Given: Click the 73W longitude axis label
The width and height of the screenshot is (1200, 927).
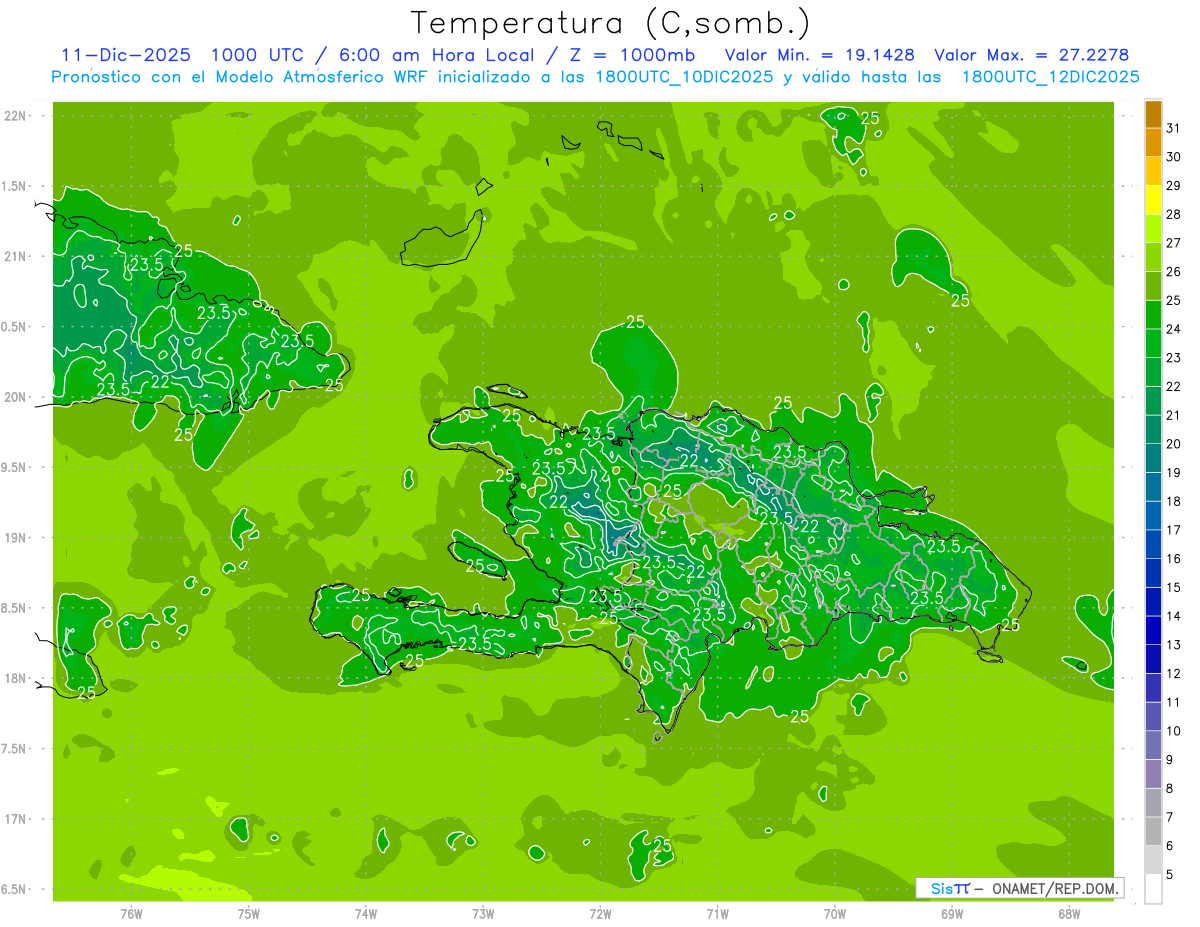Looking at the screenshot, I should pos(483,913).
